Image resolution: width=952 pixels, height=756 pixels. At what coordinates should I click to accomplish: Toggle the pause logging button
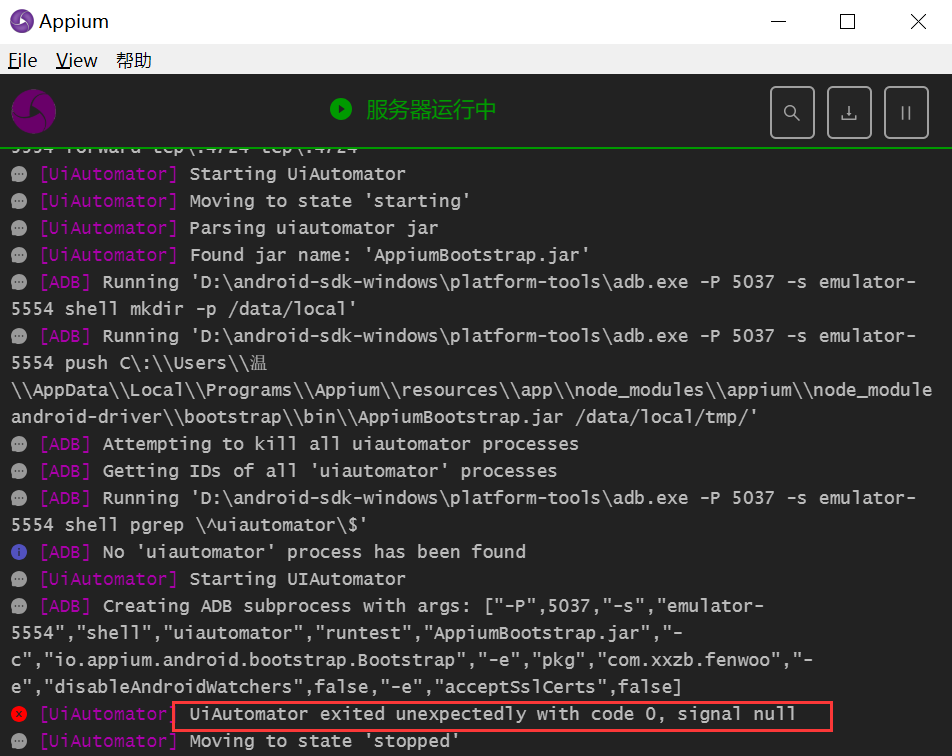coord(906,112)
